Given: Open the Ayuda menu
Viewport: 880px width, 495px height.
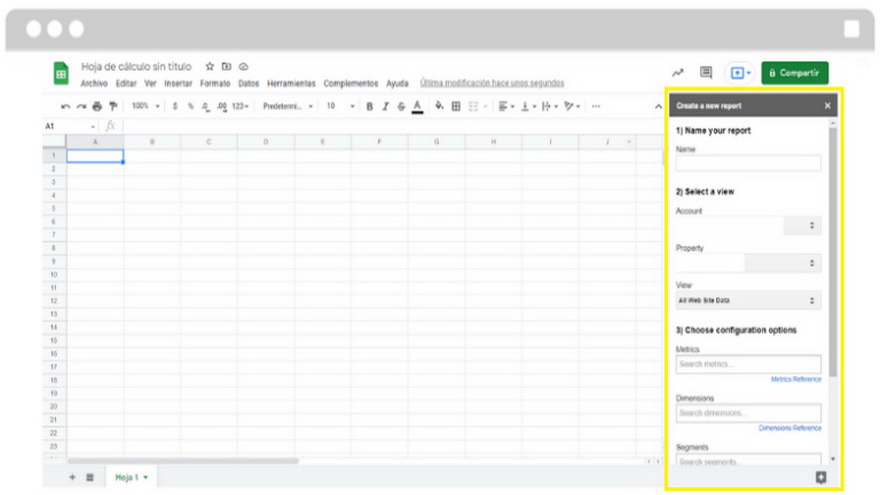Looking at the screenshot, I should 397,83.
